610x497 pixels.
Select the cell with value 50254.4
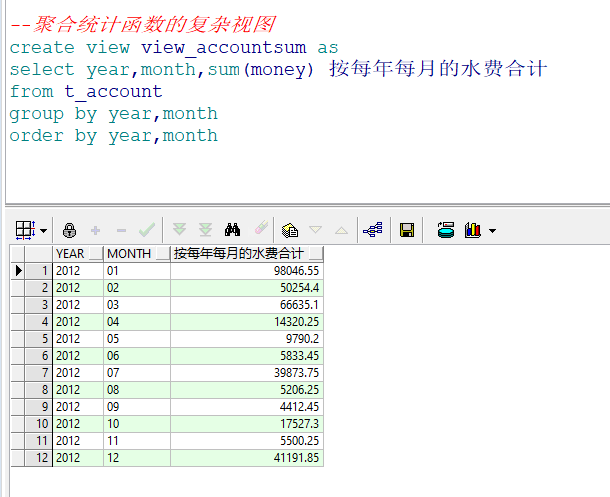coord(247,288)
